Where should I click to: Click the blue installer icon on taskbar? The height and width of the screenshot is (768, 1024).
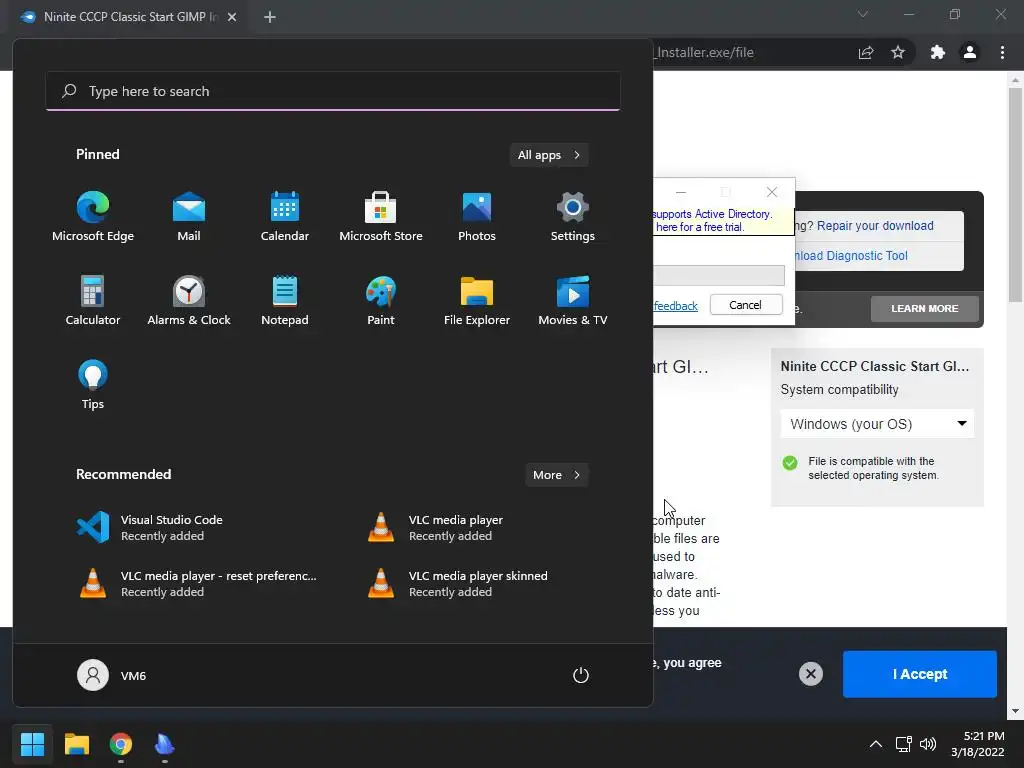165,744
